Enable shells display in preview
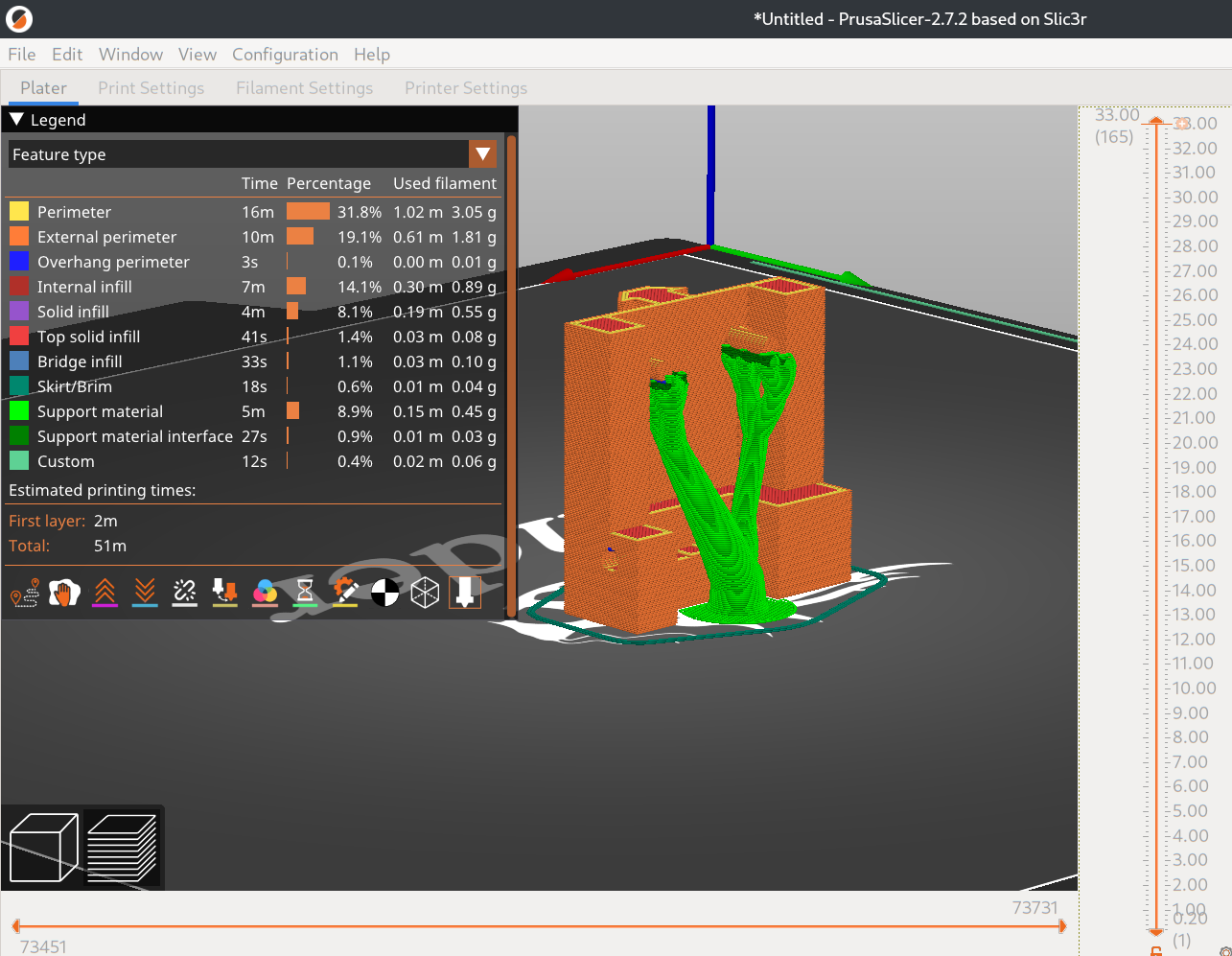This screenshot has width=1232, height=956. [425, 593]
